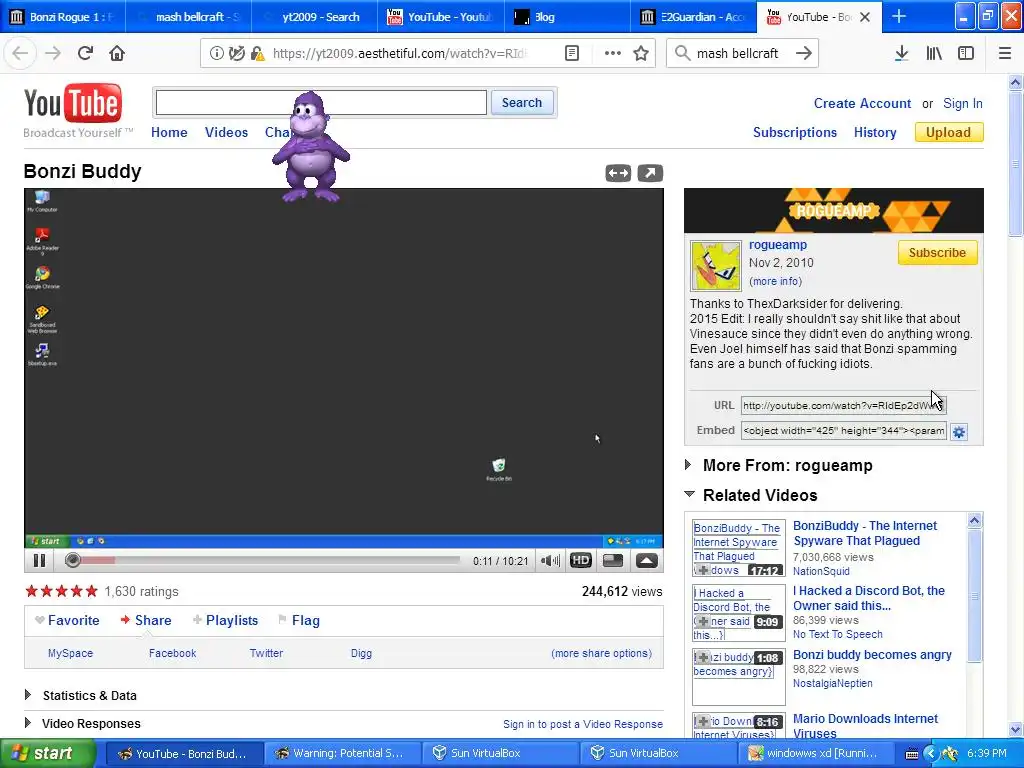Mute the video volume icon
Viewport: 1024px width, 768px height.
click(x=550, y=560)
